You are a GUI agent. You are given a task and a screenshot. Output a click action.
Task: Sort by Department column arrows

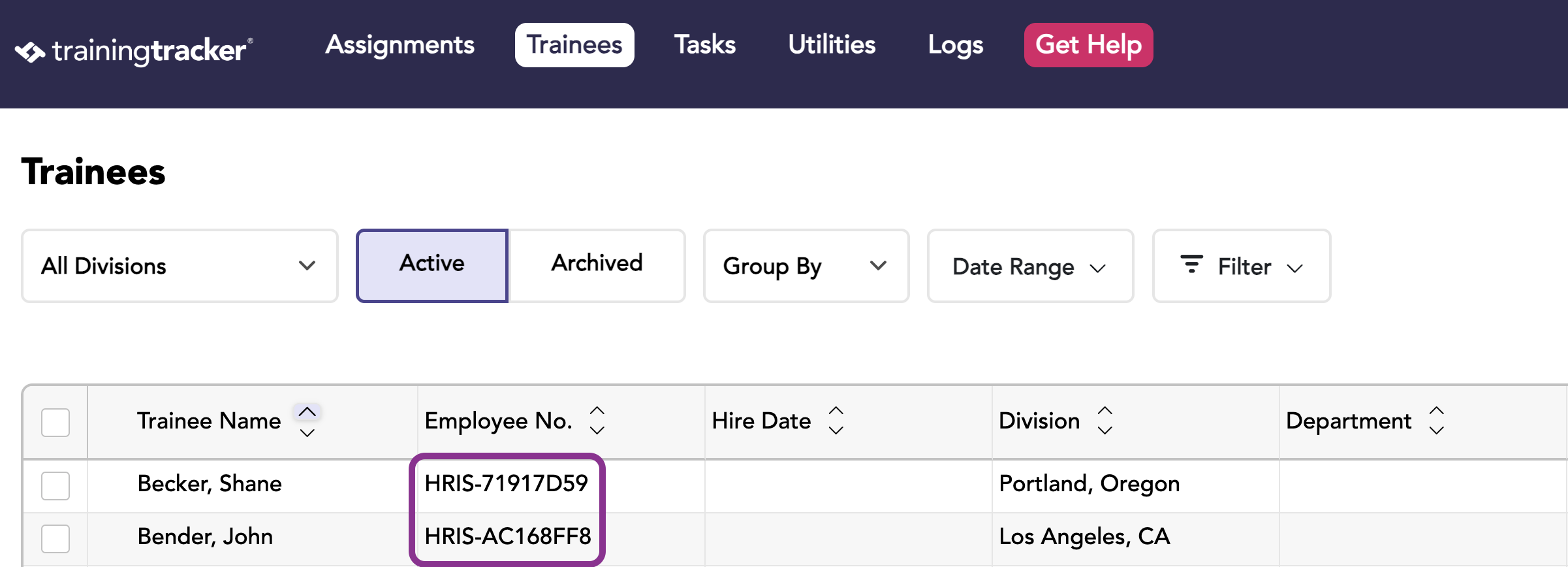(1436, 421)
